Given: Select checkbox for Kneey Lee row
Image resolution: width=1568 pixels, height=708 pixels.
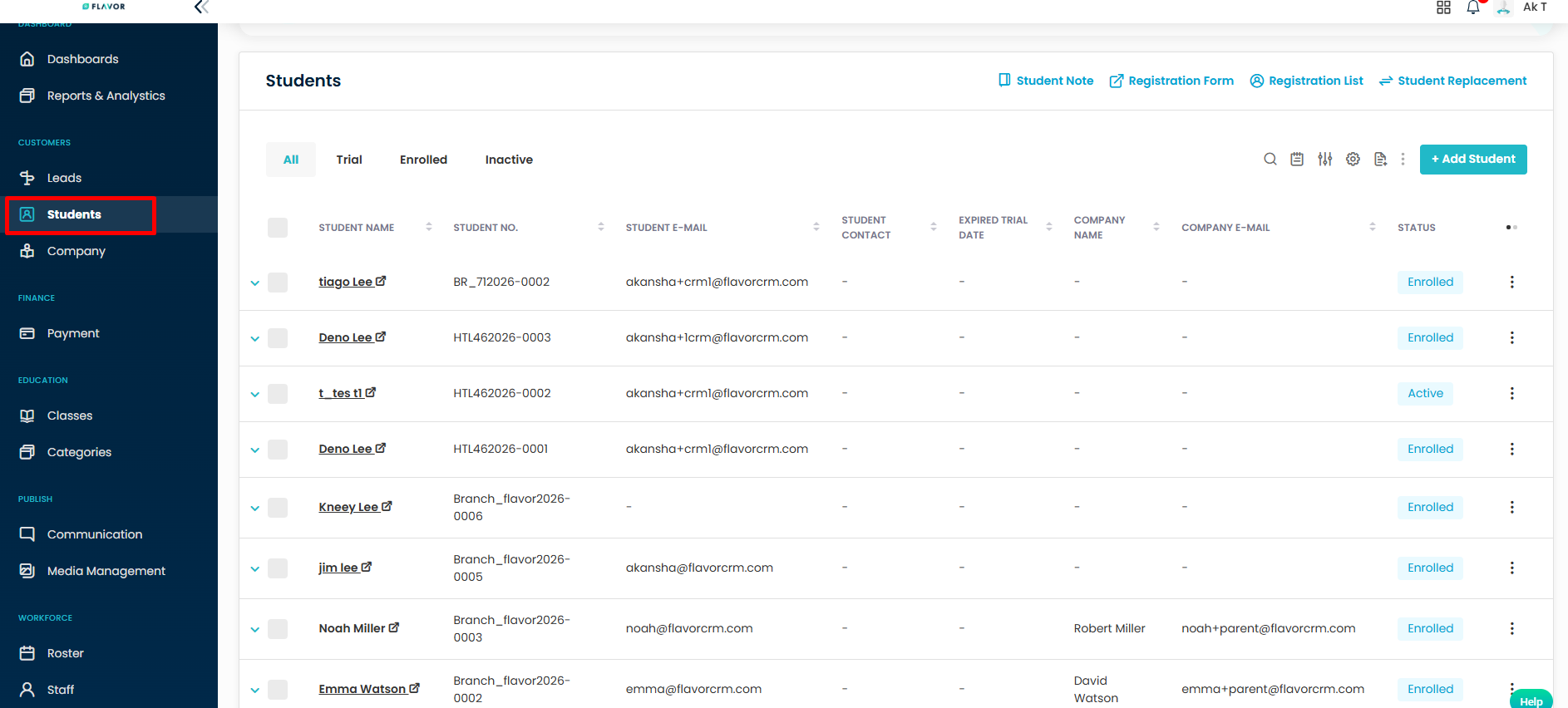Looking at the screenshot, I should pyautogui.click(x=278, y=508).
